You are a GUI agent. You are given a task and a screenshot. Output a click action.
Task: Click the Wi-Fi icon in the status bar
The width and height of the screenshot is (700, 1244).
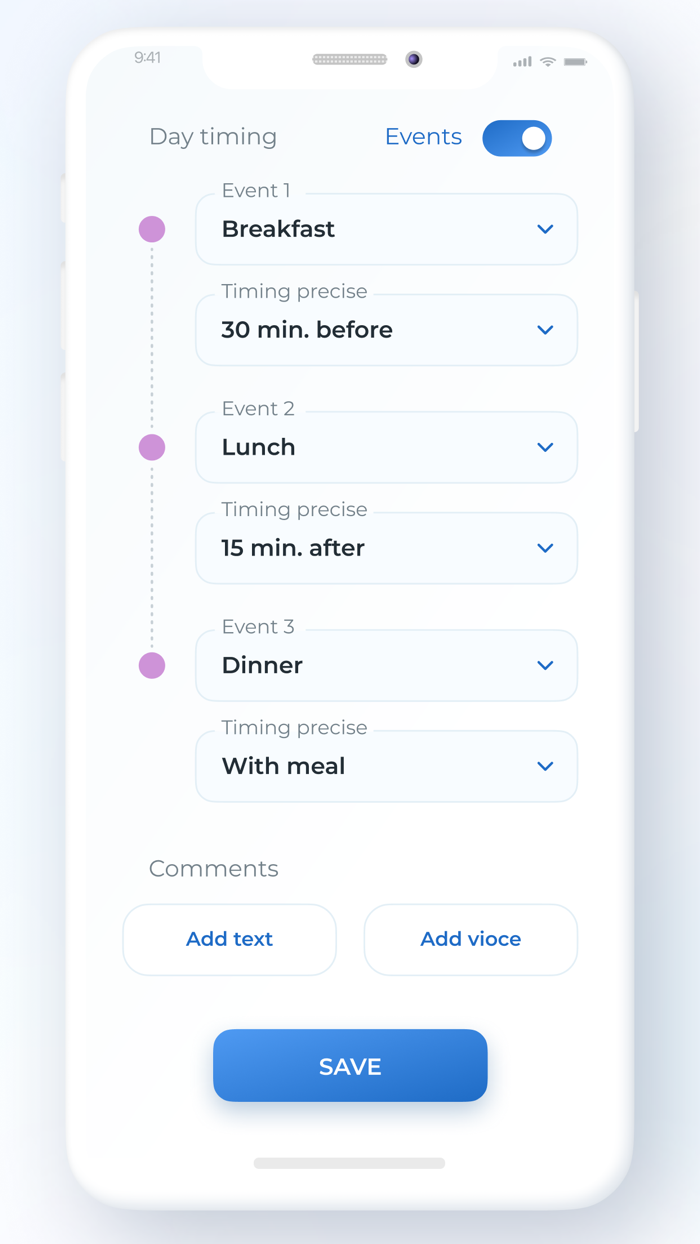pyautogui.click(x=548, y=61)
